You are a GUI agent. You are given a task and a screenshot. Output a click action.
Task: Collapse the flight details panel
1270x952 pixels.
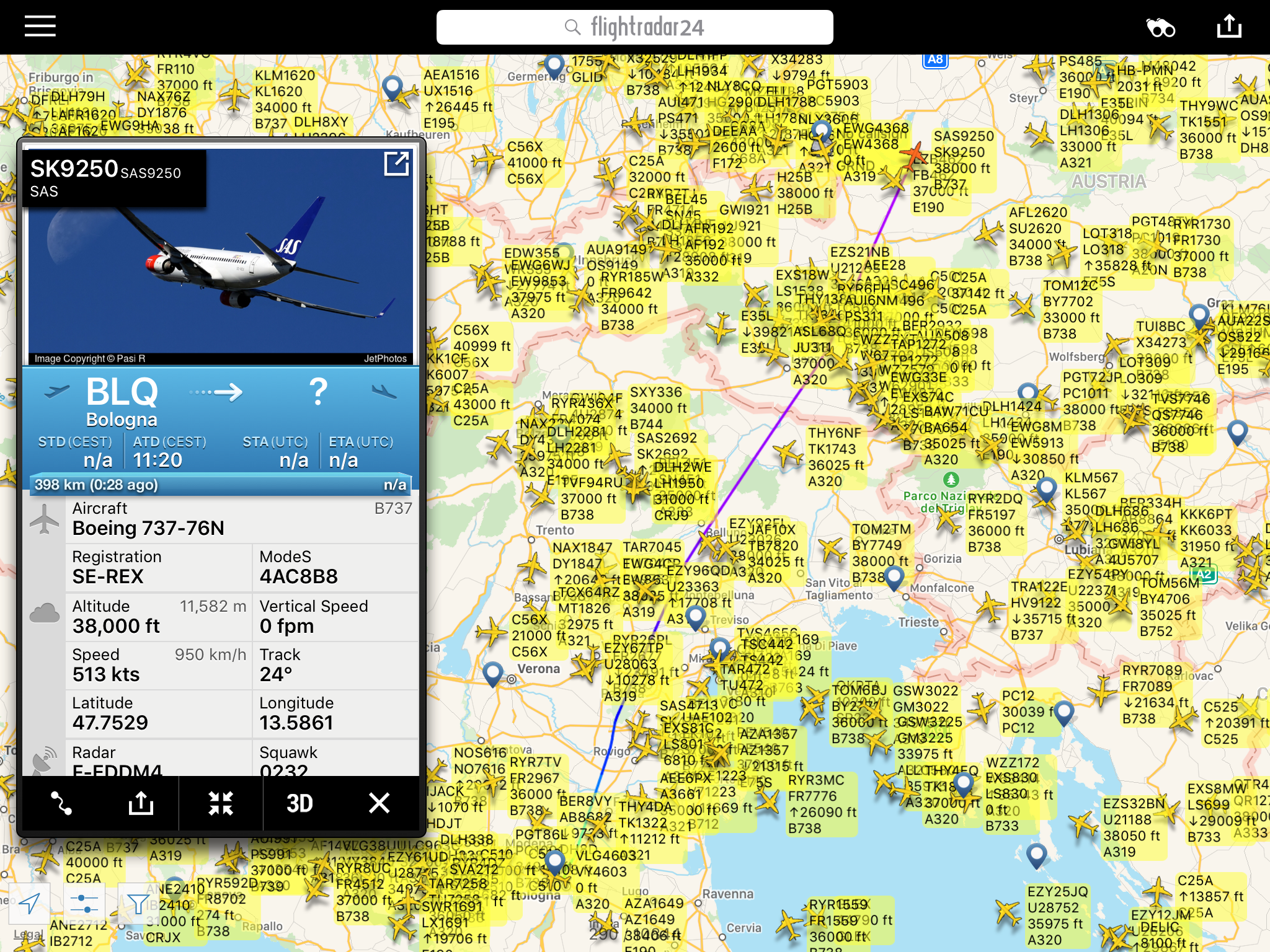(x=221, y=803)
